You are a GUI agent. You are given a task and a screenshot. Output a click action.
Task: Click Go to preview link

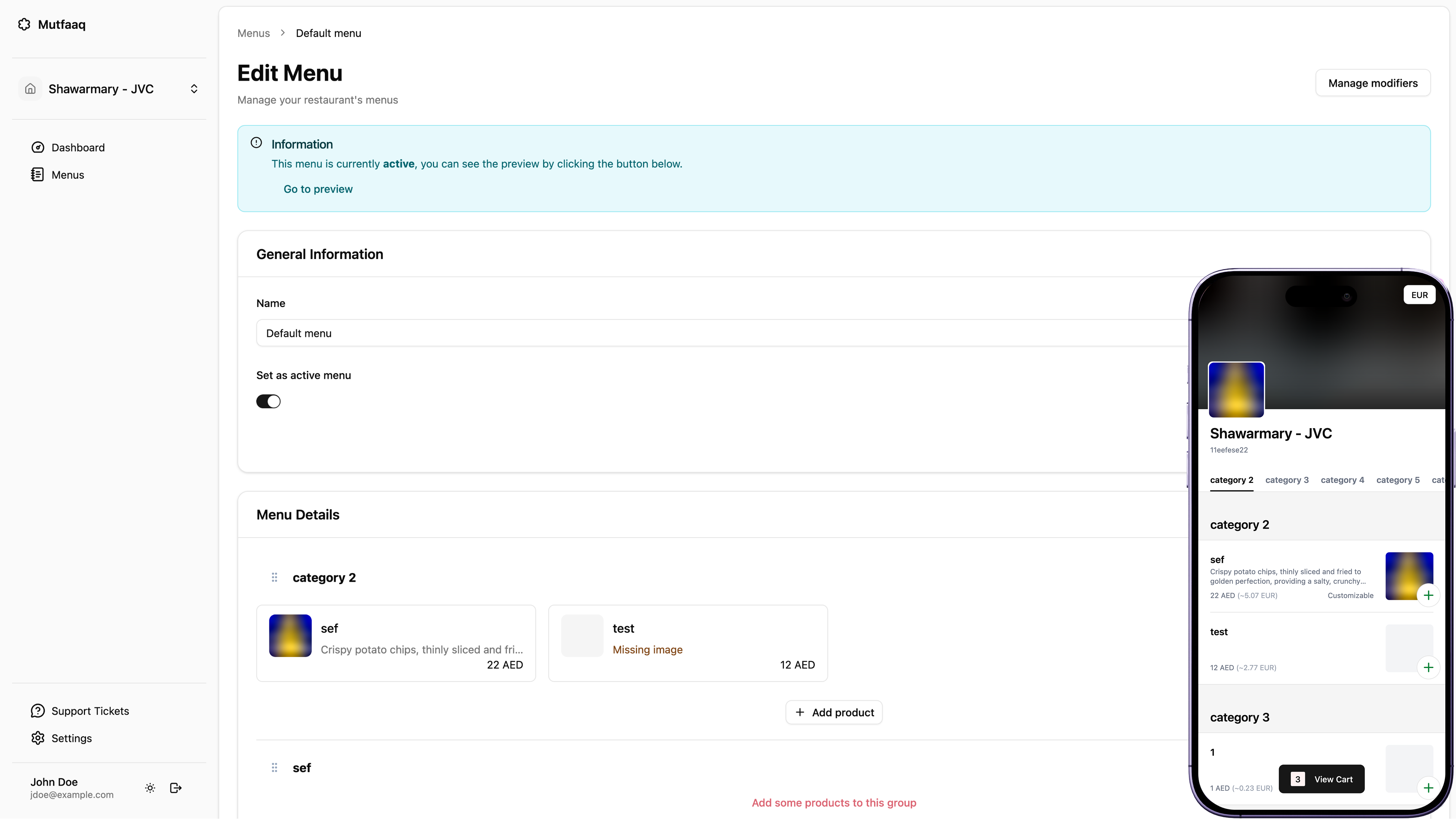click(318, 189)
